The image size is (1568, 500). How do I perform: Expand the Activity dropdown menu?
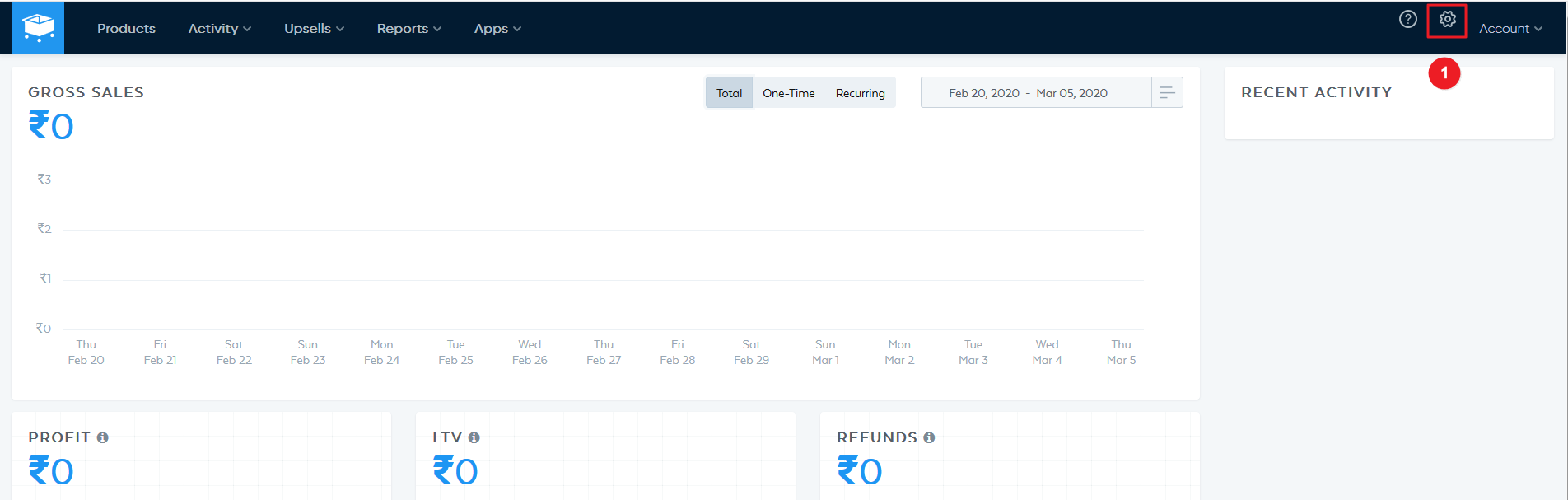pos(219,29)
